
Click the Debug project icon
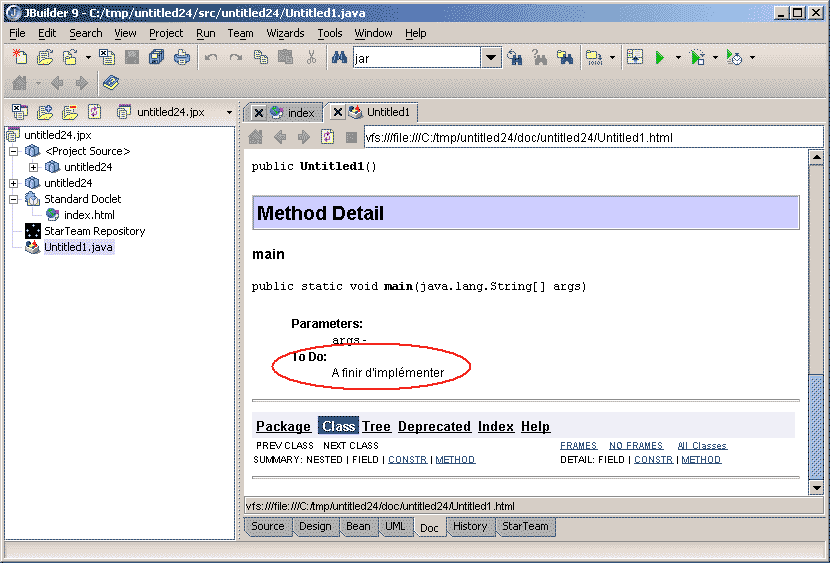(698, 58)
